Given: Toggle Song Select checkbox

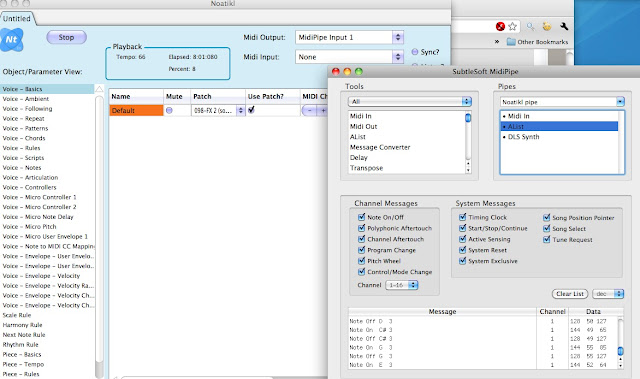Looking at the screenshot, I should tap(547, 228).
